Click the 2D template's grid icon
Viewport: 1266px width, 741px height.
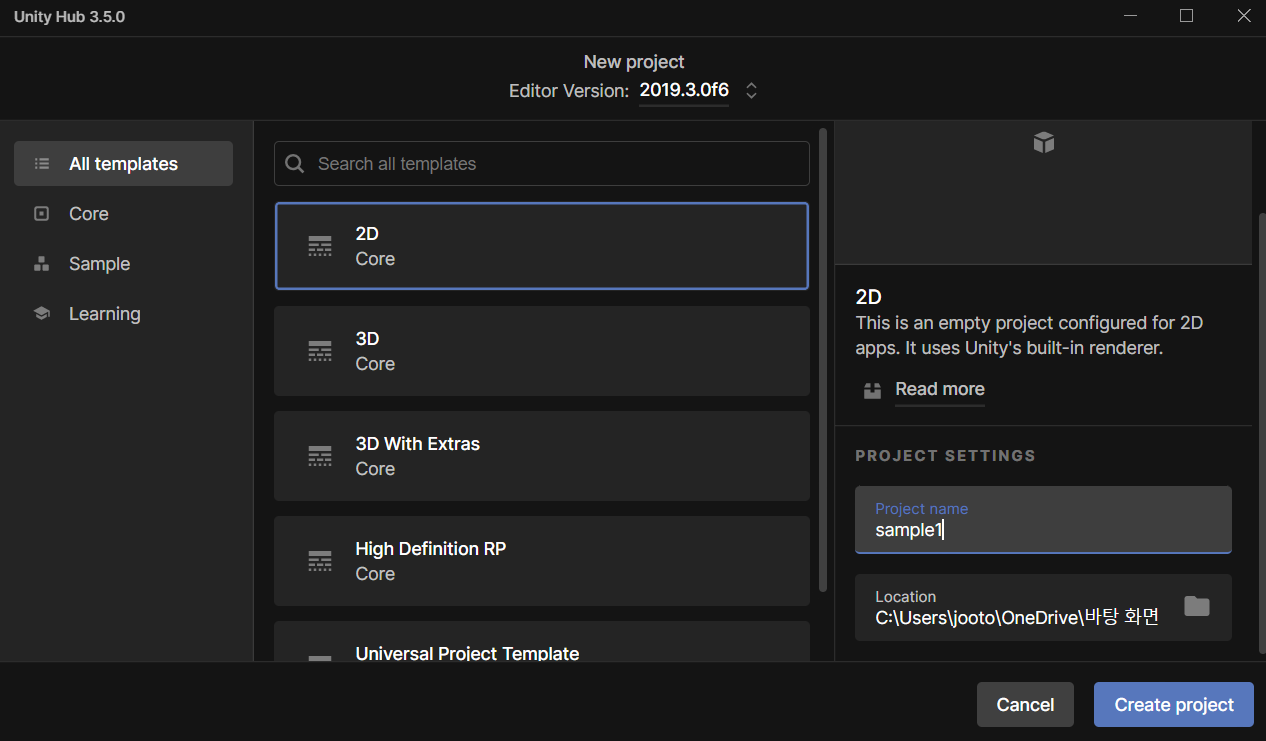320,246
